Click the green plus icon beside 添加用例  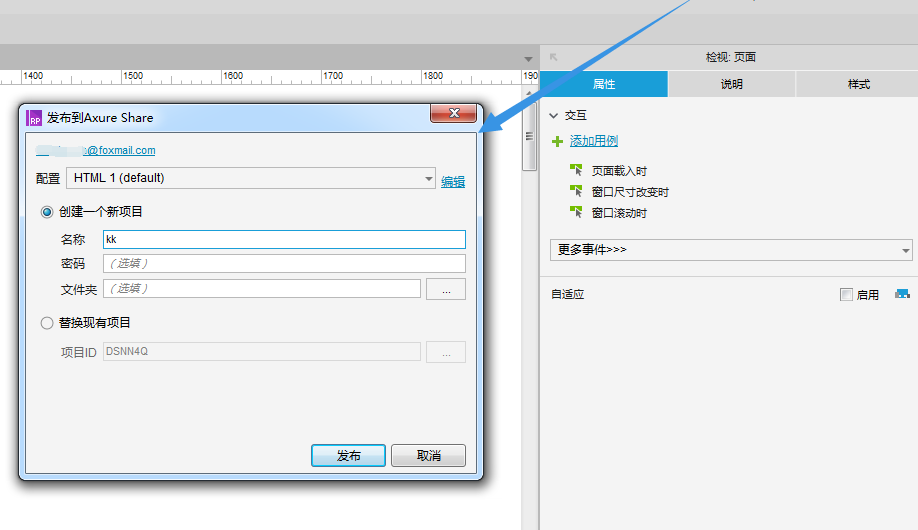click(557, 141)
